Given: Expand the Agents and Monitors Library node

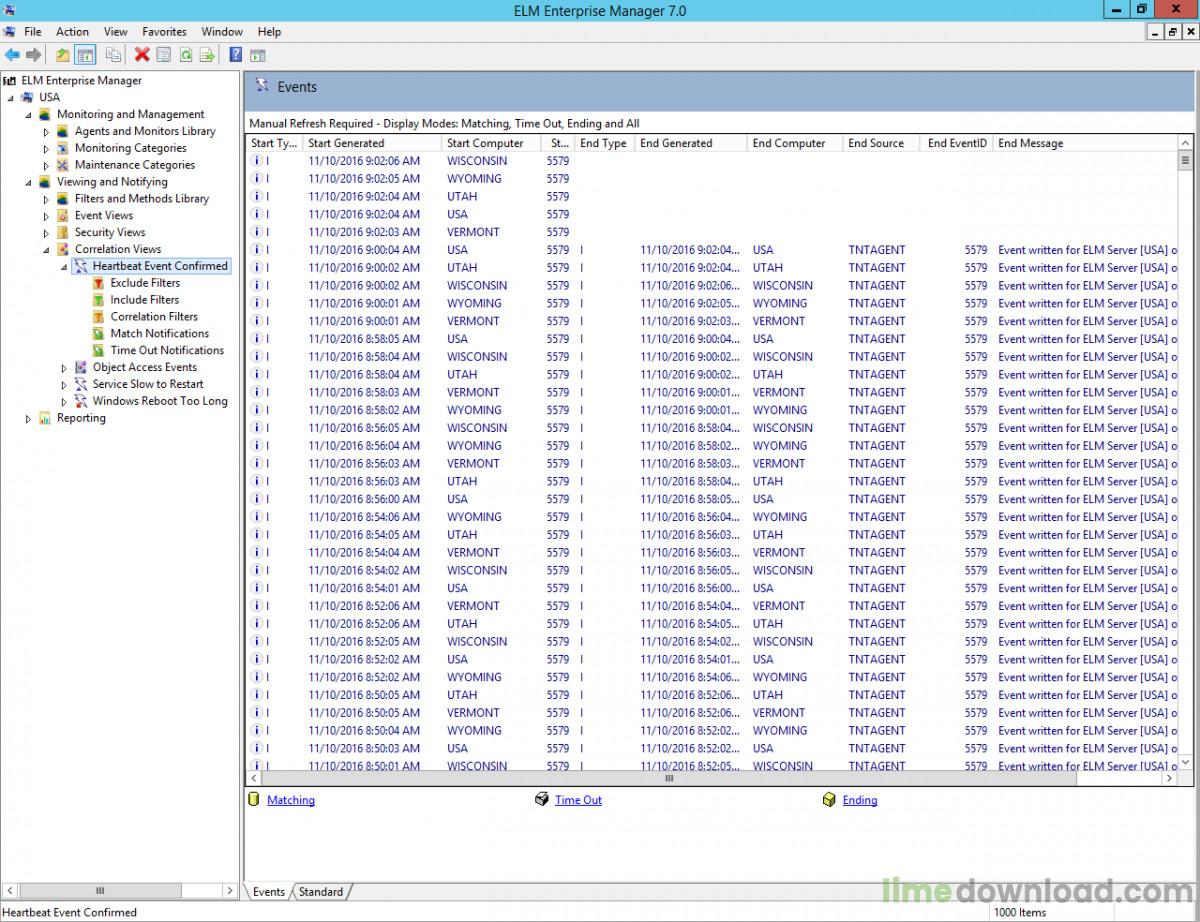Looking at the screenshot, I should [46, 132].
